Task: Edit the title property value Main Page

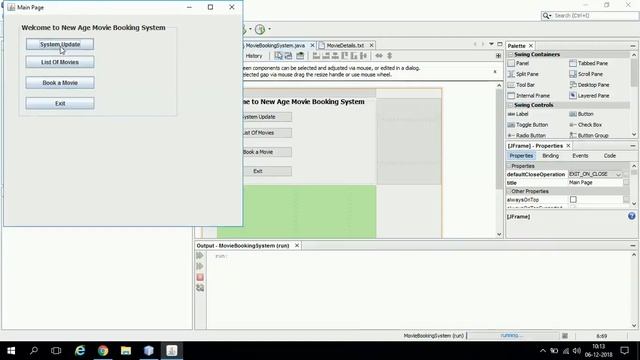Action: [595, 182]
